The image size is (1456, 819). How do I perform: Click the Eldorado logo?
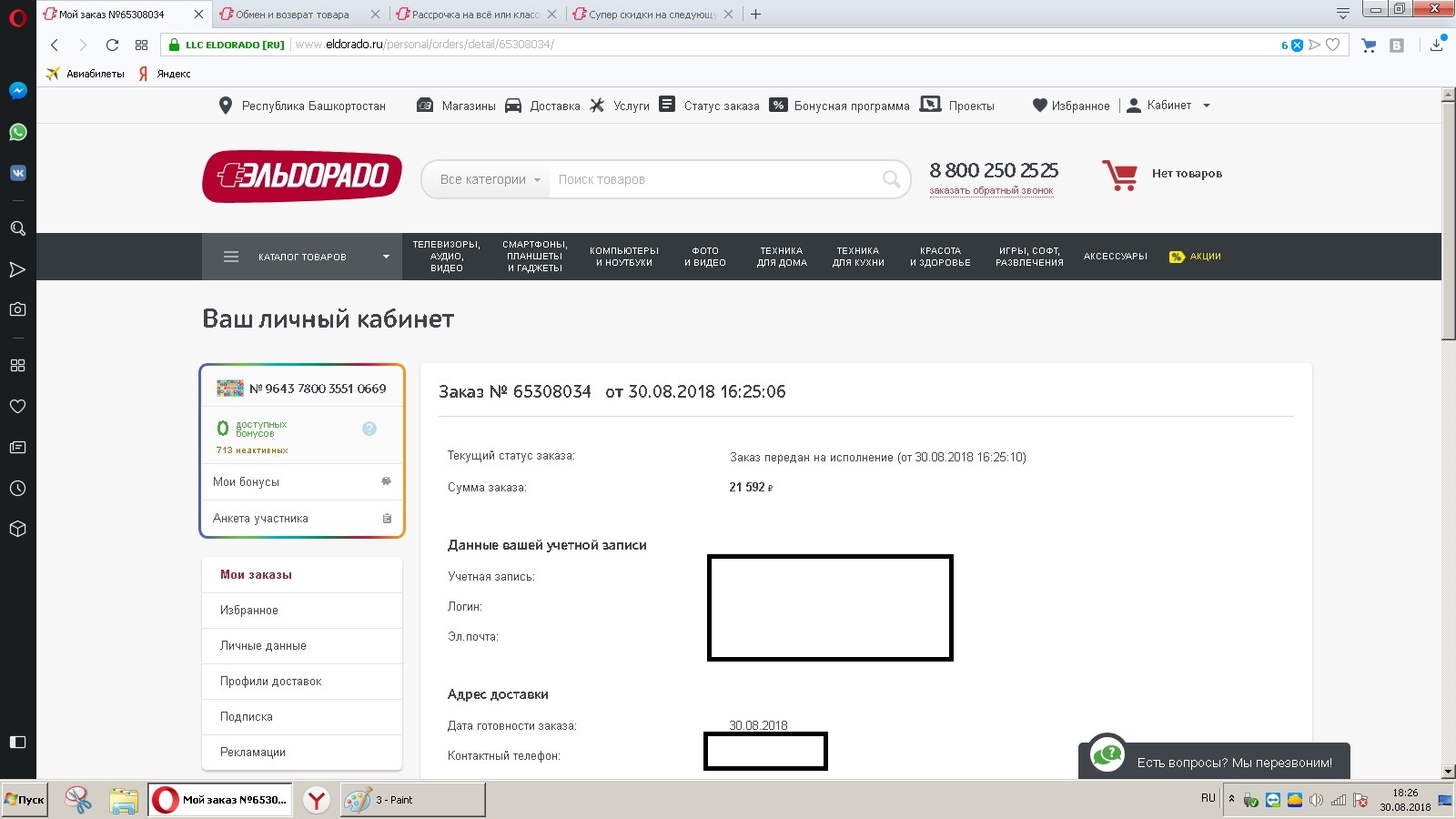pos(302,176)
